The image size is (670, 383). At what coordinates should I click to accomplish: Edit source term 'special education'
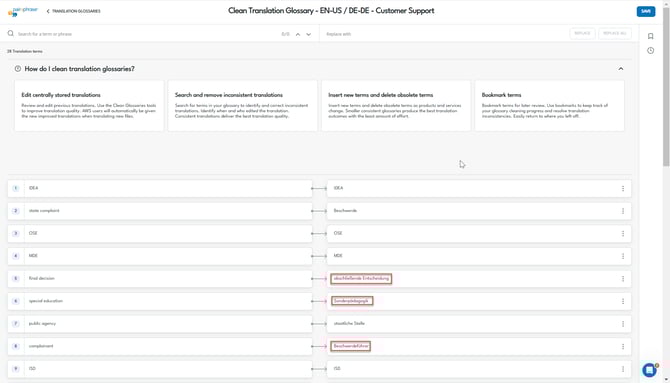click(46, 301)
